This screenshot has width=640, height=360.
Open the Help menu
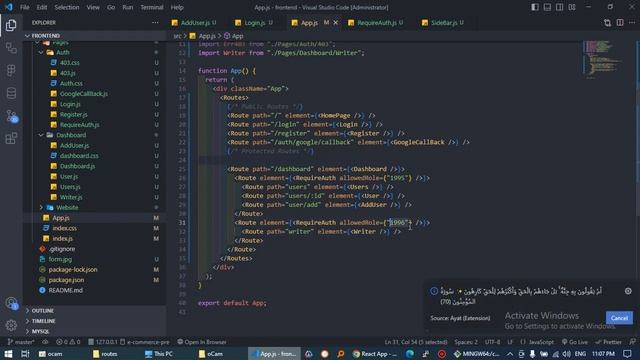click(177, 7)
